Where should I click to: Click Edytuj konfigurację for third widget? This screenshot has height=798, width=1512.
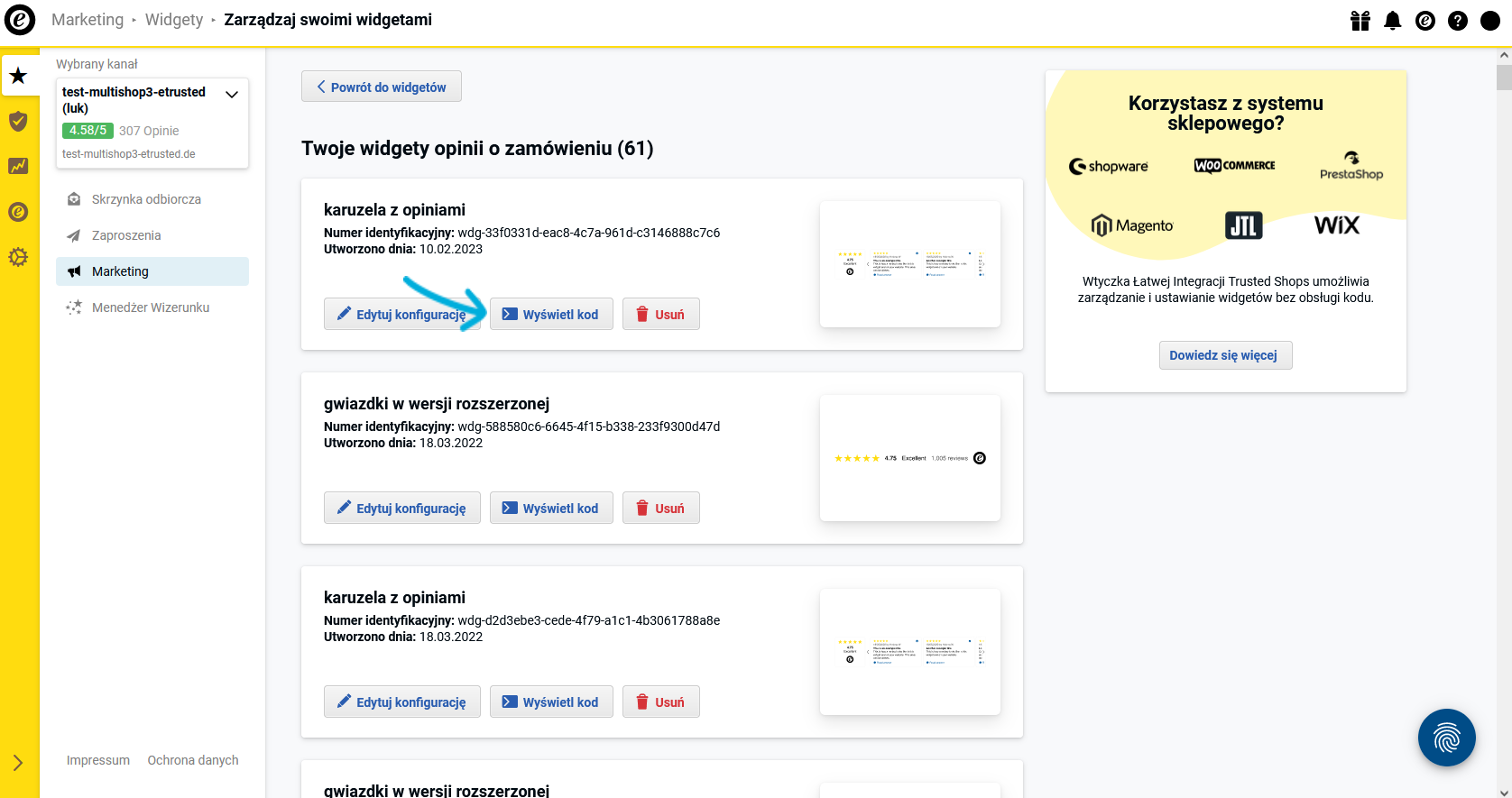[x=402, y=702]
